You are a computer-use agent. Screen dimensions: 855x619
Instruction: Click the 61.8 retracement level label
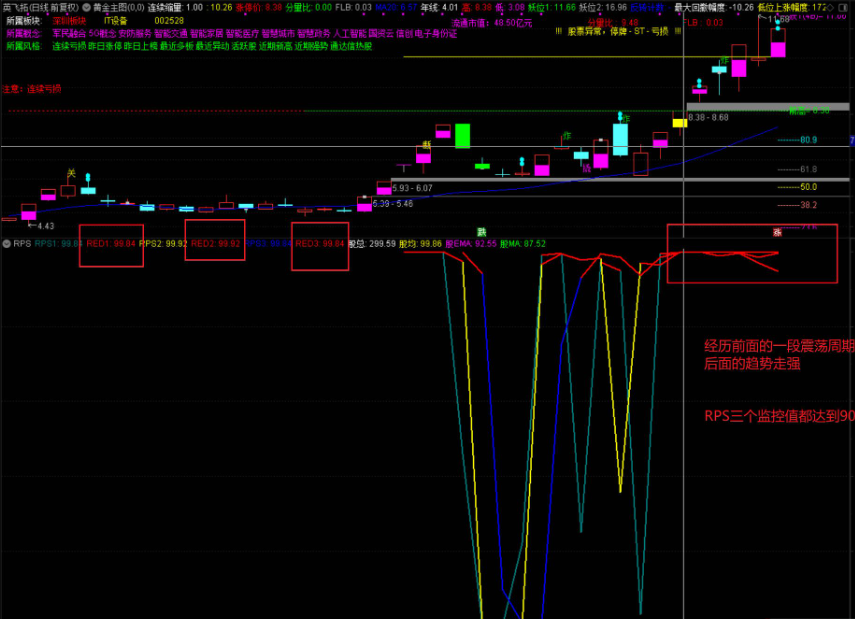click(x=809, y=170)
